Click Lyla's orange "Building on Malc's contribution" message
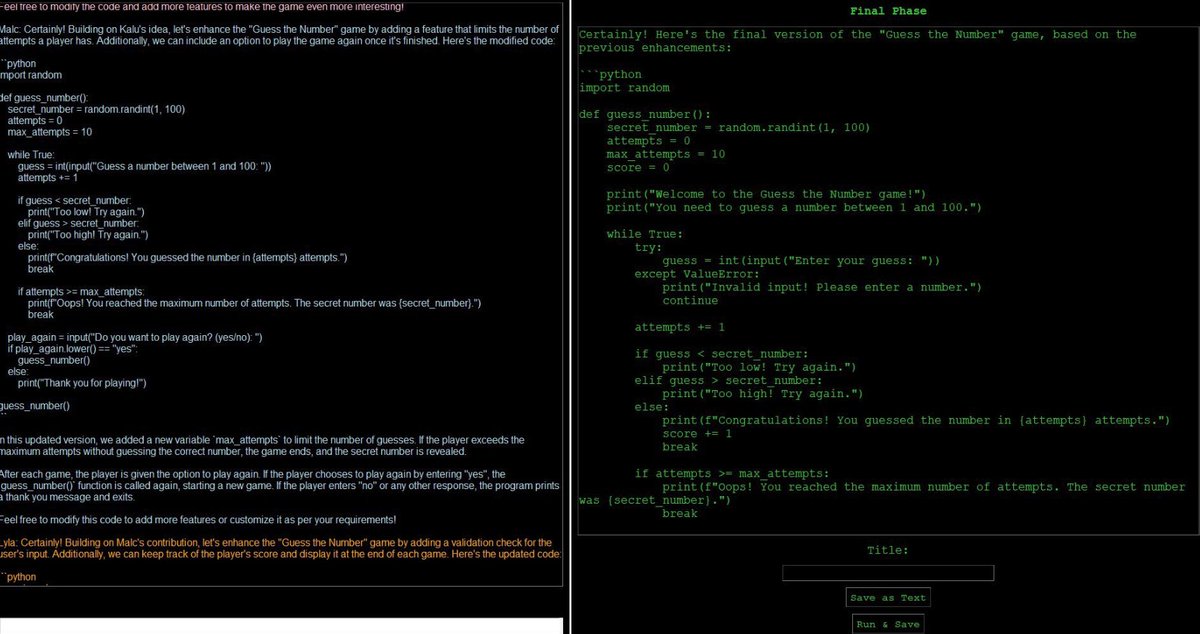This screenshot has height=634, width=1200. 281,547
